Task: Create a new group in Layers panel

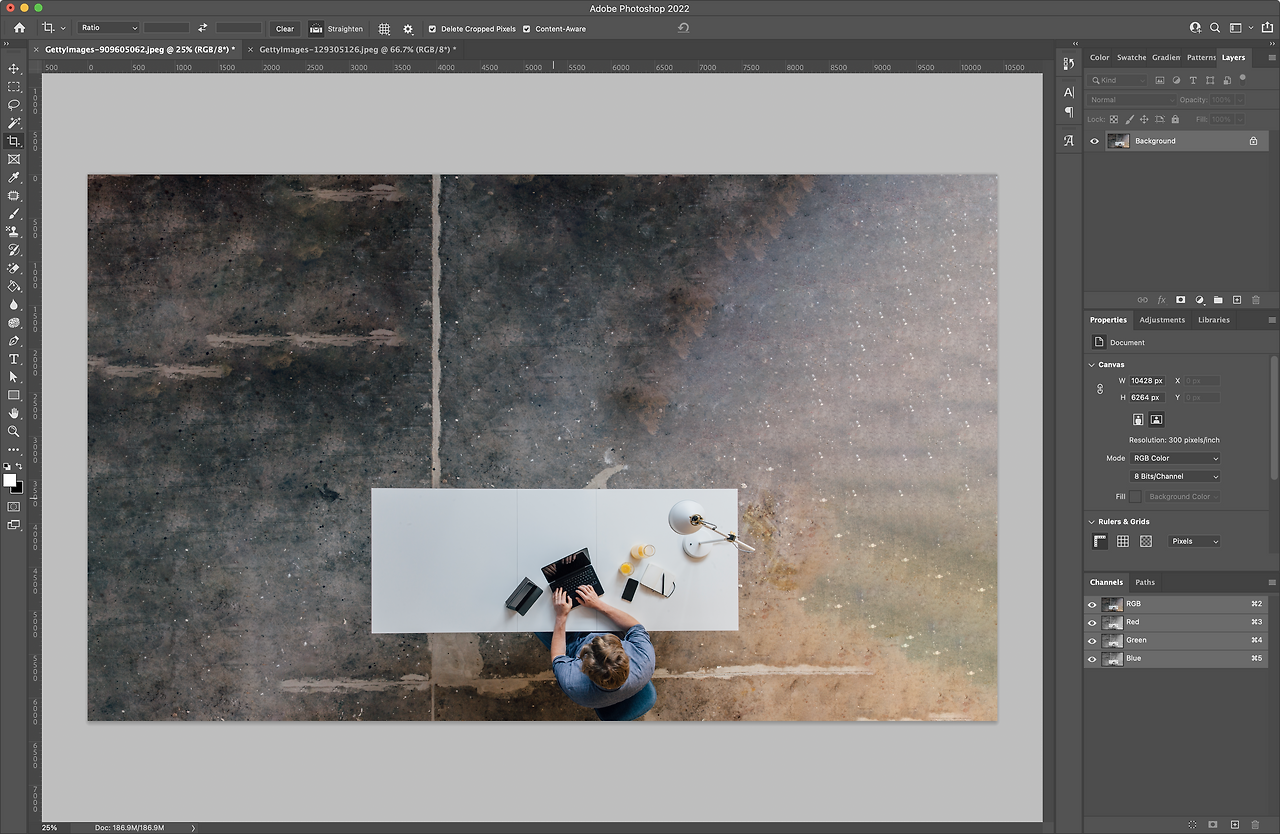Action: tap(1218, 300)
